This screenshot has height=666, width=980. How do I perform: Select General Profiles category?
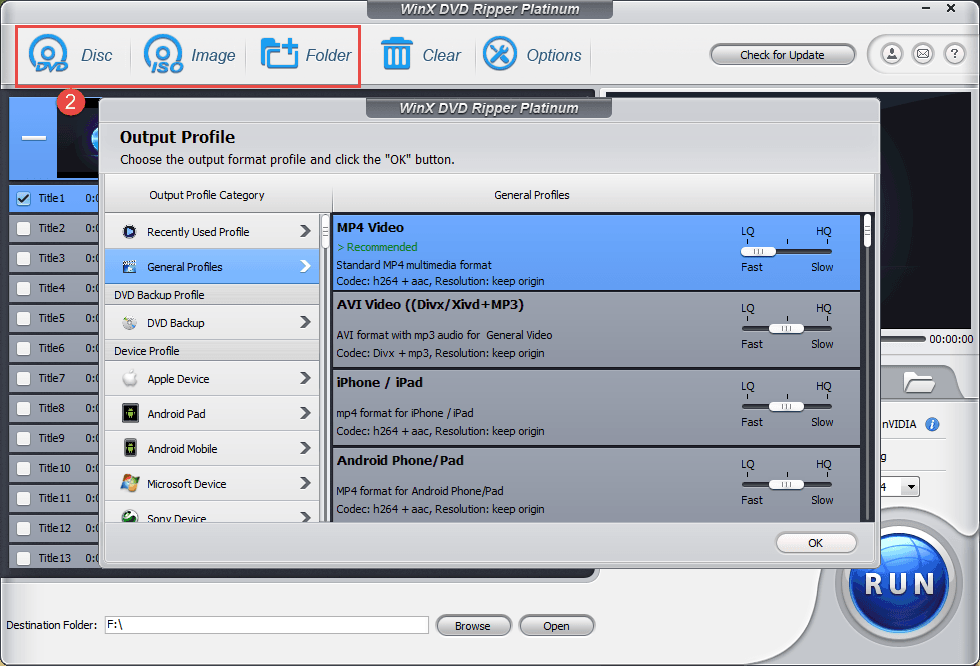pyautogui.click(x=212, y=267)
